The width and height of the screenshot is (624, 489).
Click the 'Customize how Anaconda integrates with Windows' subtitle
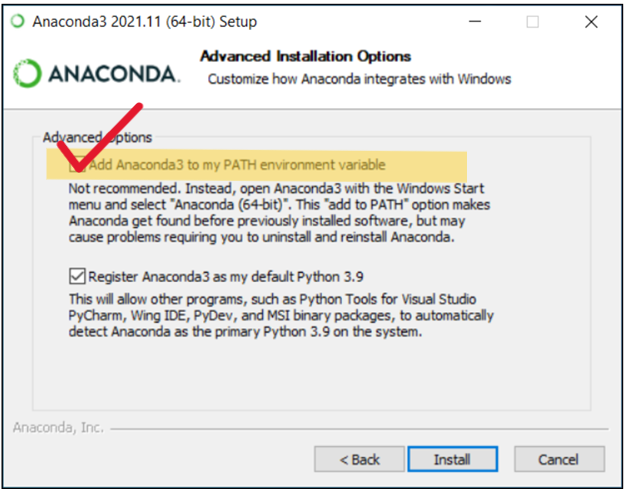359,79
